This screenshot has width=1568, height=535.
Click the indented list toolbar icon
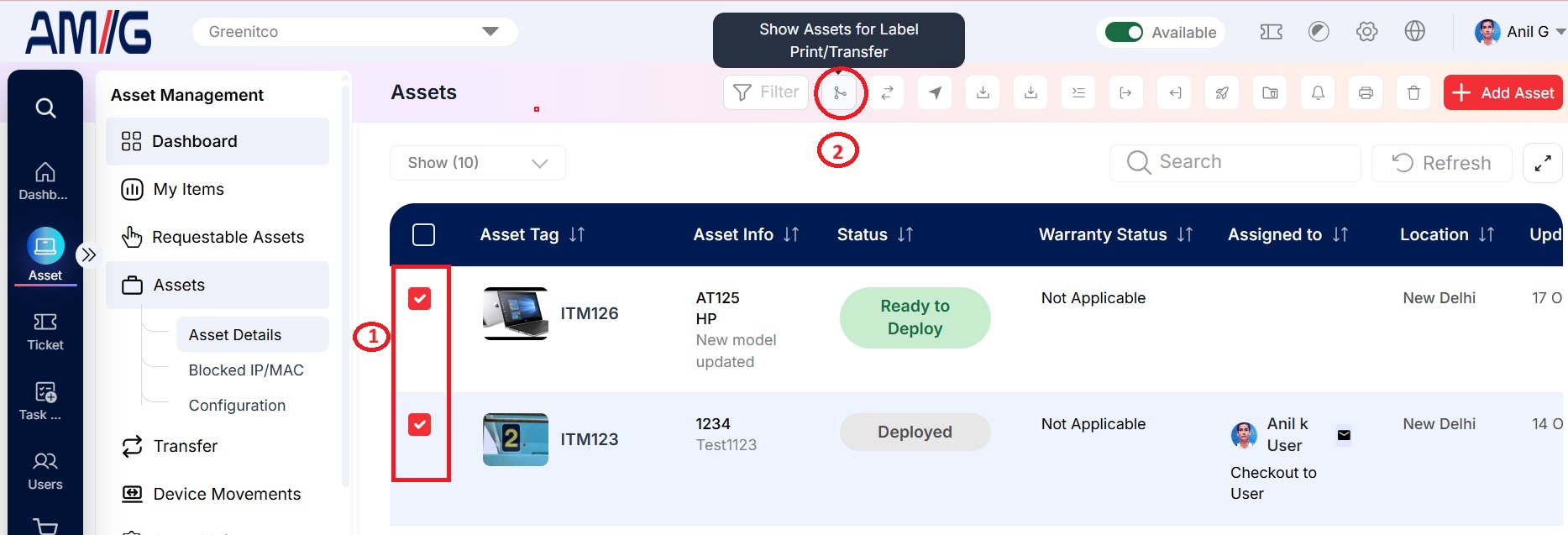tap(1078, 93)
